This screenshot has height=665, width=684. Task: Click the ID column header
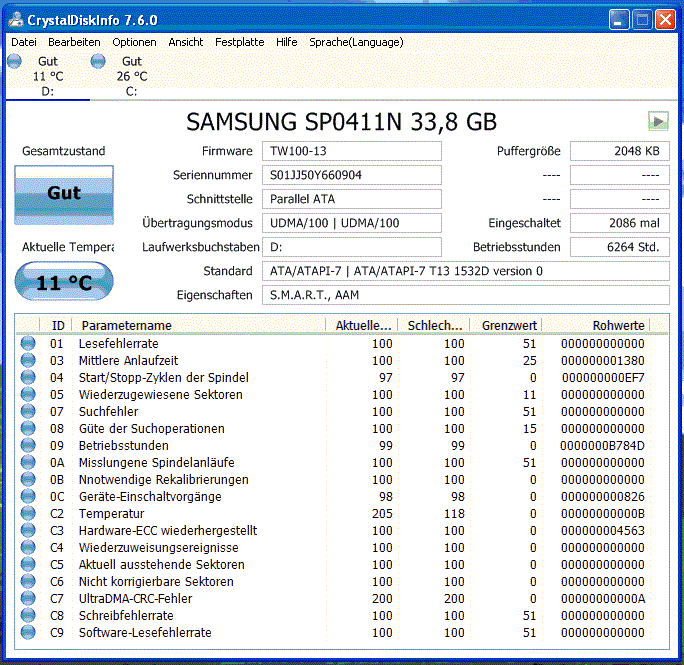pyautogui.click(x=56, y=326)
